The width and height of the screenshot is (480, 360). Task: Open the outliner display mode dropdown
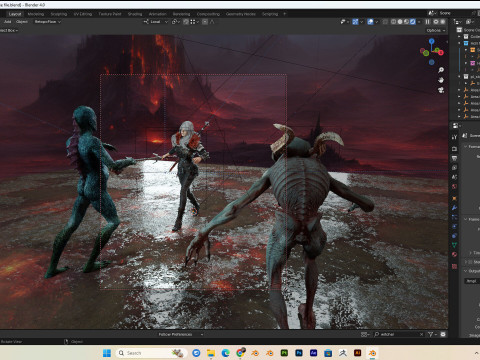point(470,22)
